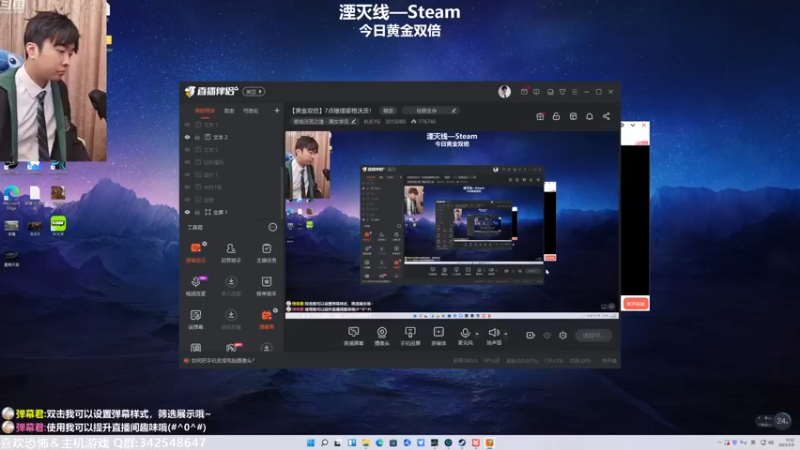Open the mail messages icon in title bar

pos(524,92)
